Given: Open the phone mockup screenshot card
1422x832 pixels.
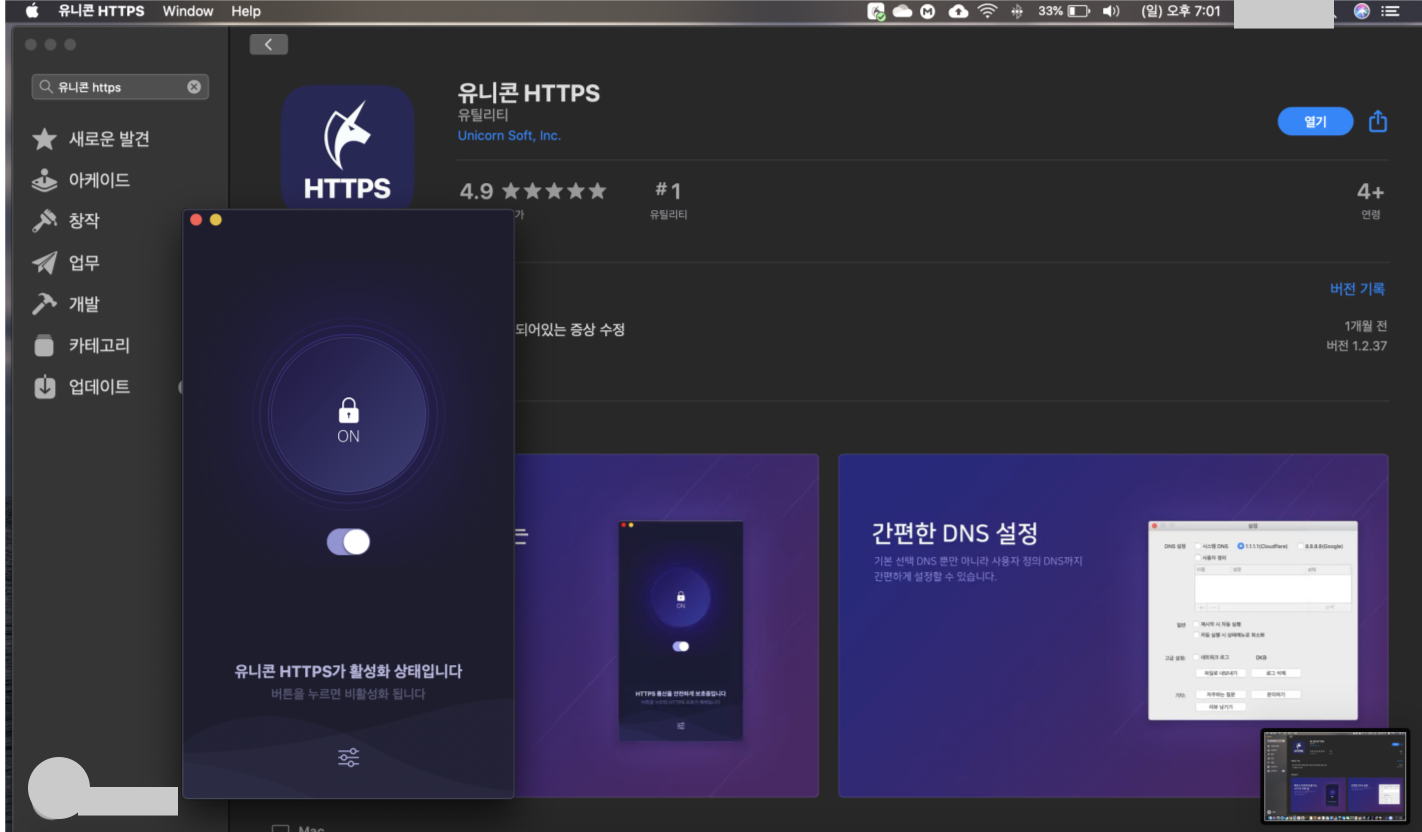Looking at the screenshot, I should 666,625.
